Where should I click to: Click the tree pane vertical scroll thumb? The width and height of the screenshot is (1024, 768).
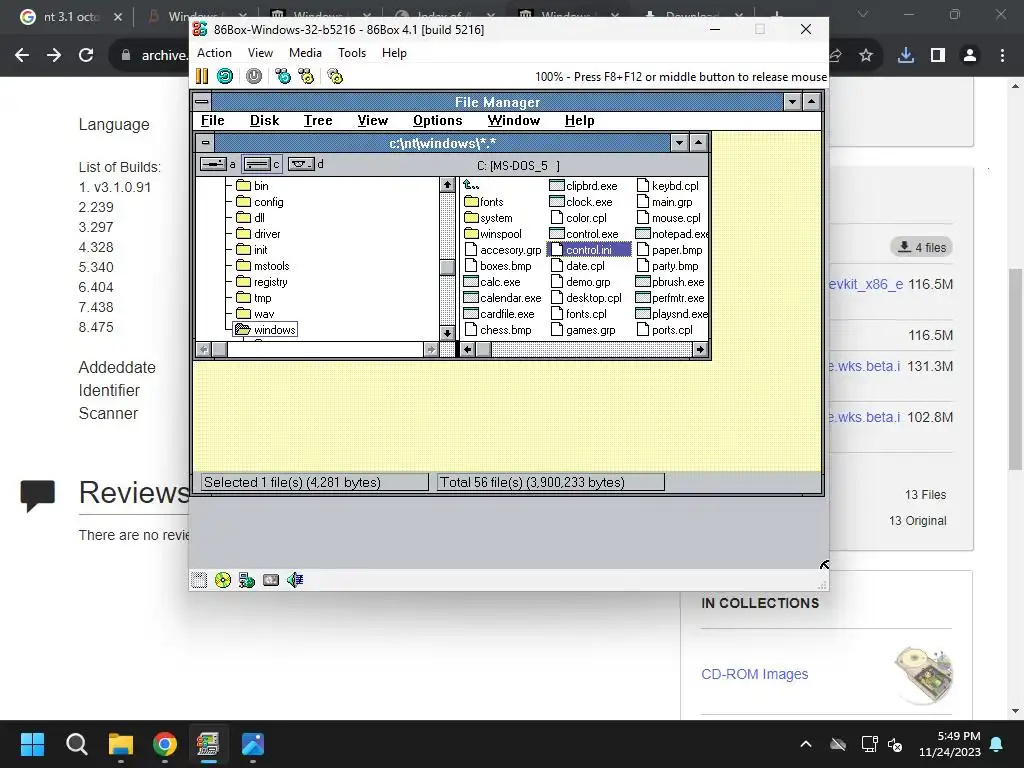447,268
